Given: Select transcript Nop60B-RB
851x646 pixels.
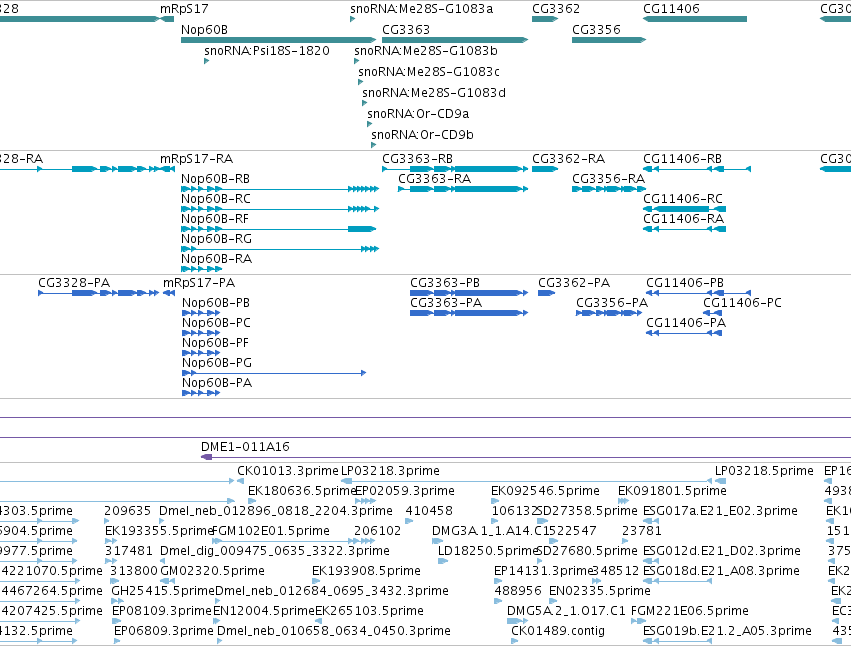Looking at the screenshot, I should point(280,189).
